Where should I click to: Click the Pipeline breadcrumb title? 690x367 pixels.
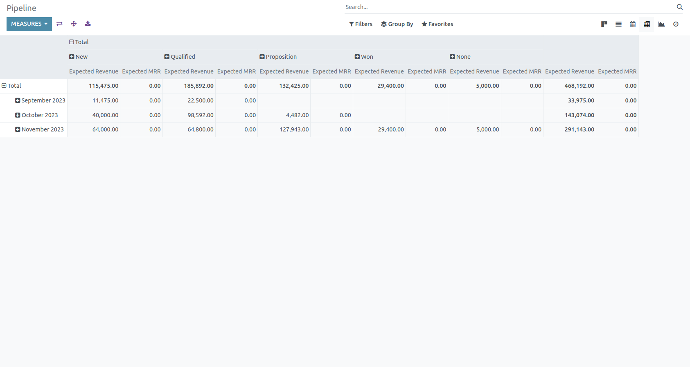click(21, 8)
